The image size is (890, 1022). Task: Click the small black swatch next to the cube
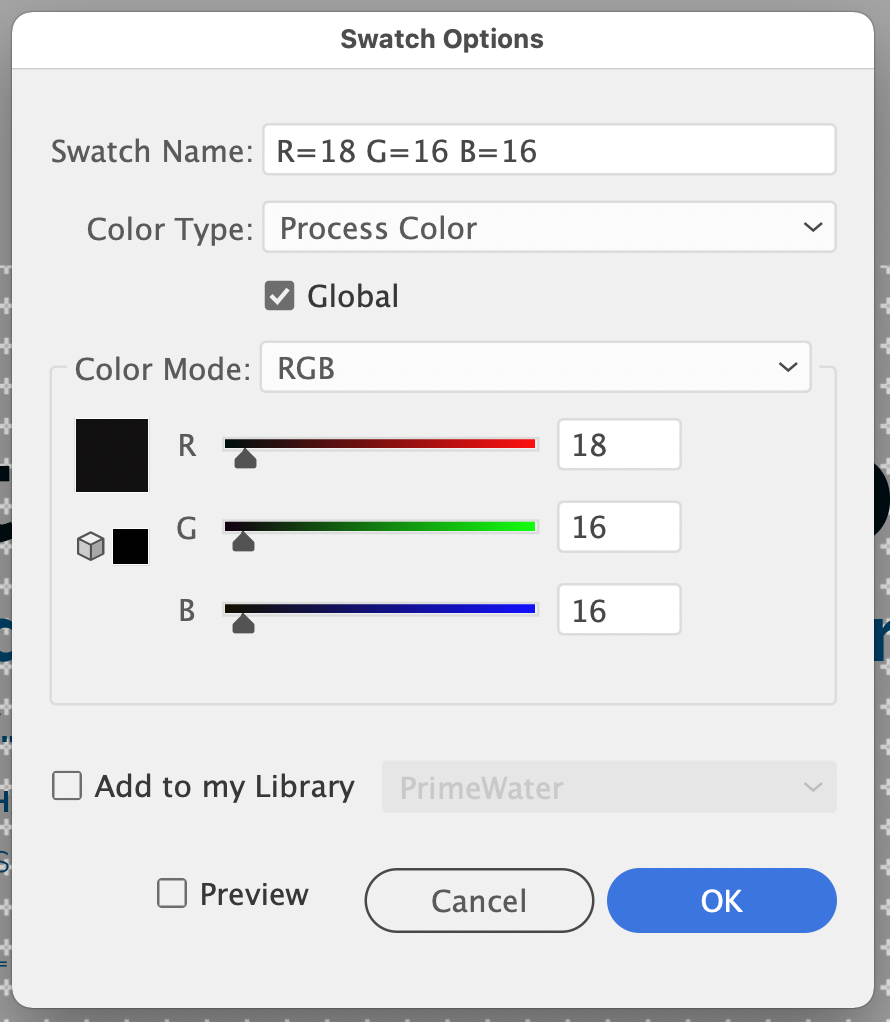tap(131, 546)
